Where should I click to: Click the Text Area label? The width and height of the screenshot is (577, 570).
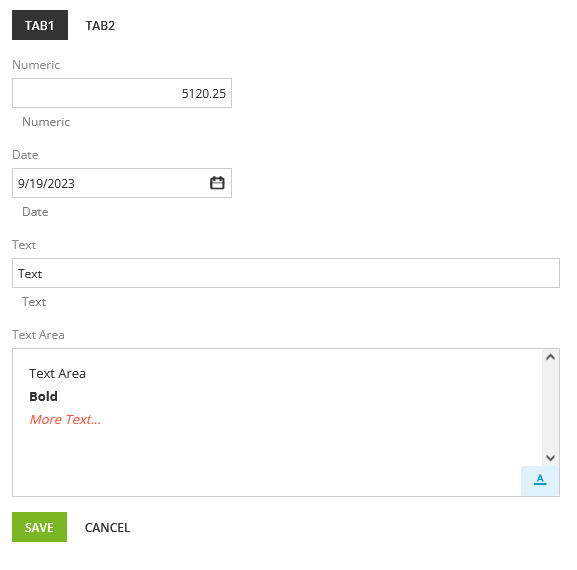[x=38, y=335]
